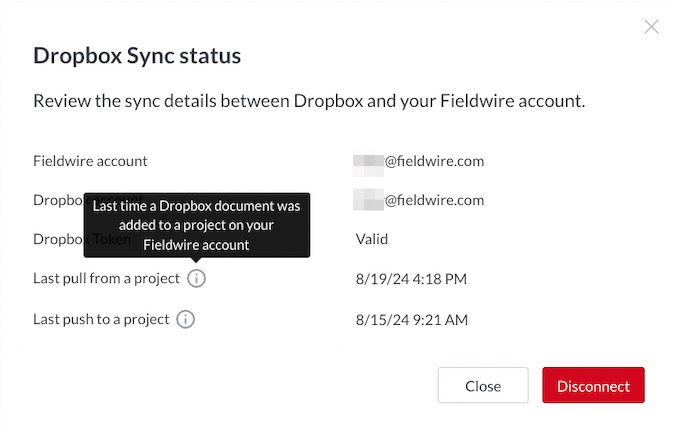Click the Fieldwire account label
673x432 pixels.
[x=90, y=161]
